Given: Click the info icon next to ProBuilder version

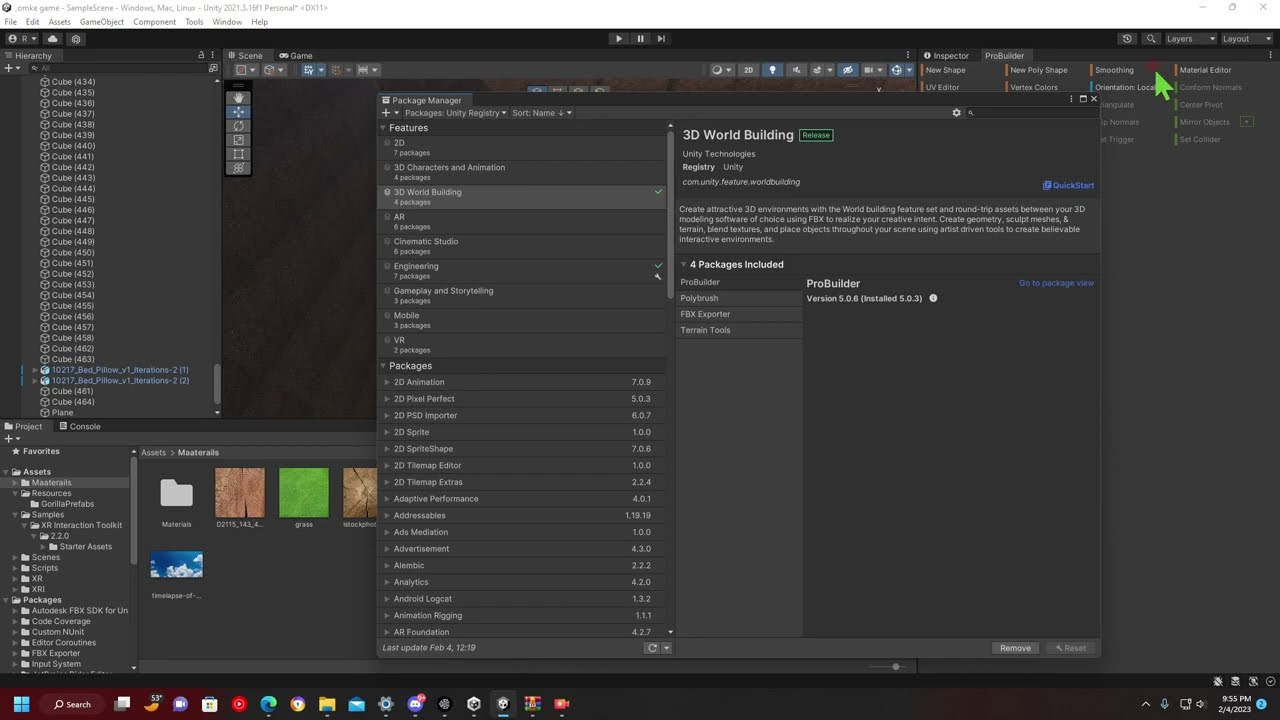Looking at the screenshot, I should 933,298.
